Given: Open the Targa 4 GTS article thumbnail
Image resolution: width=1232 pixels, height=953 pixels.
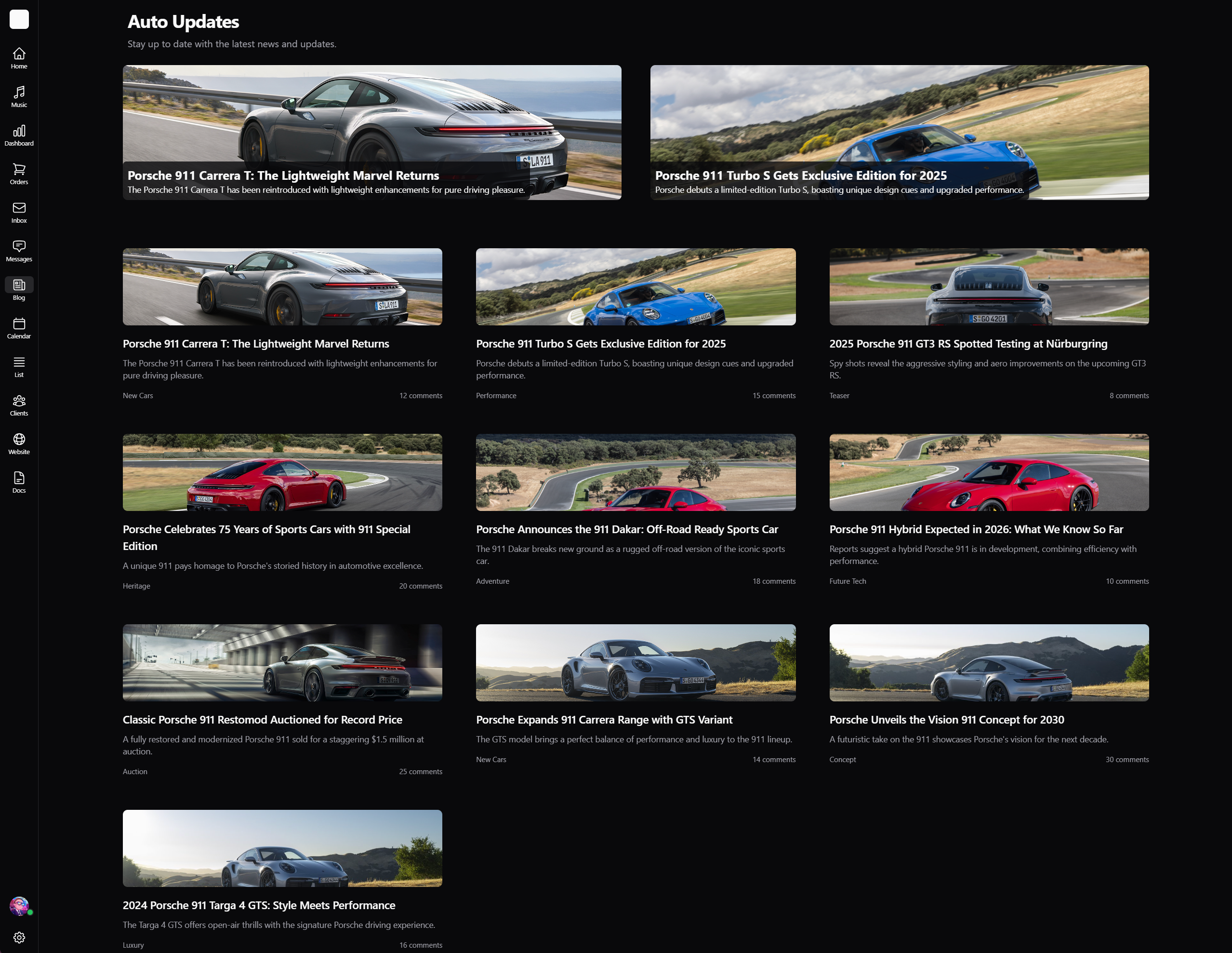Looking at the screenshot, I should point(282,848).
